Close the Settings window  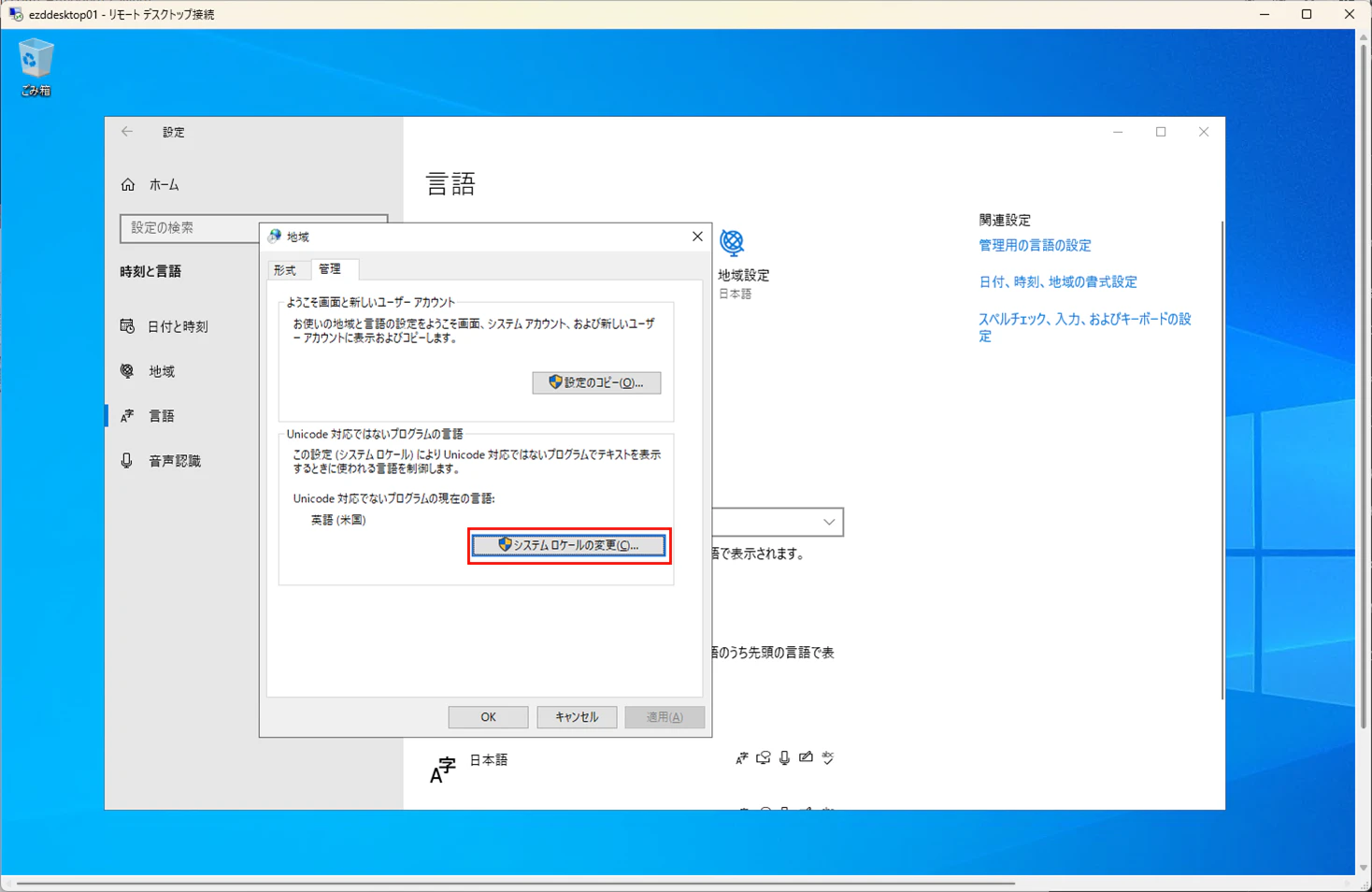(x=1204, y=132)
